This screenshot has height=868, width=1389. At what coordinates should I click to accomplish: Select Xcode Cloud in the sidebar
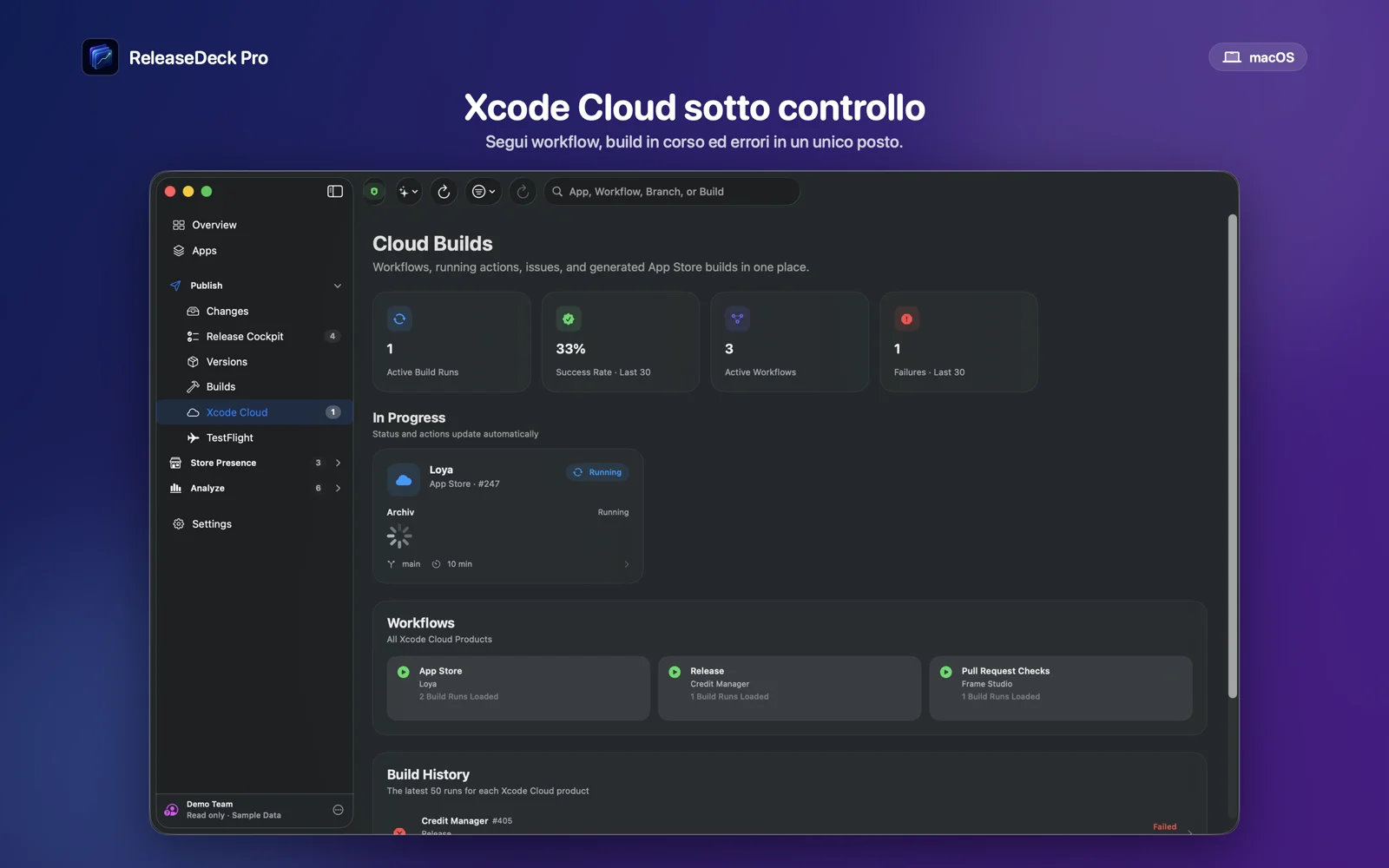pos(254,412)
